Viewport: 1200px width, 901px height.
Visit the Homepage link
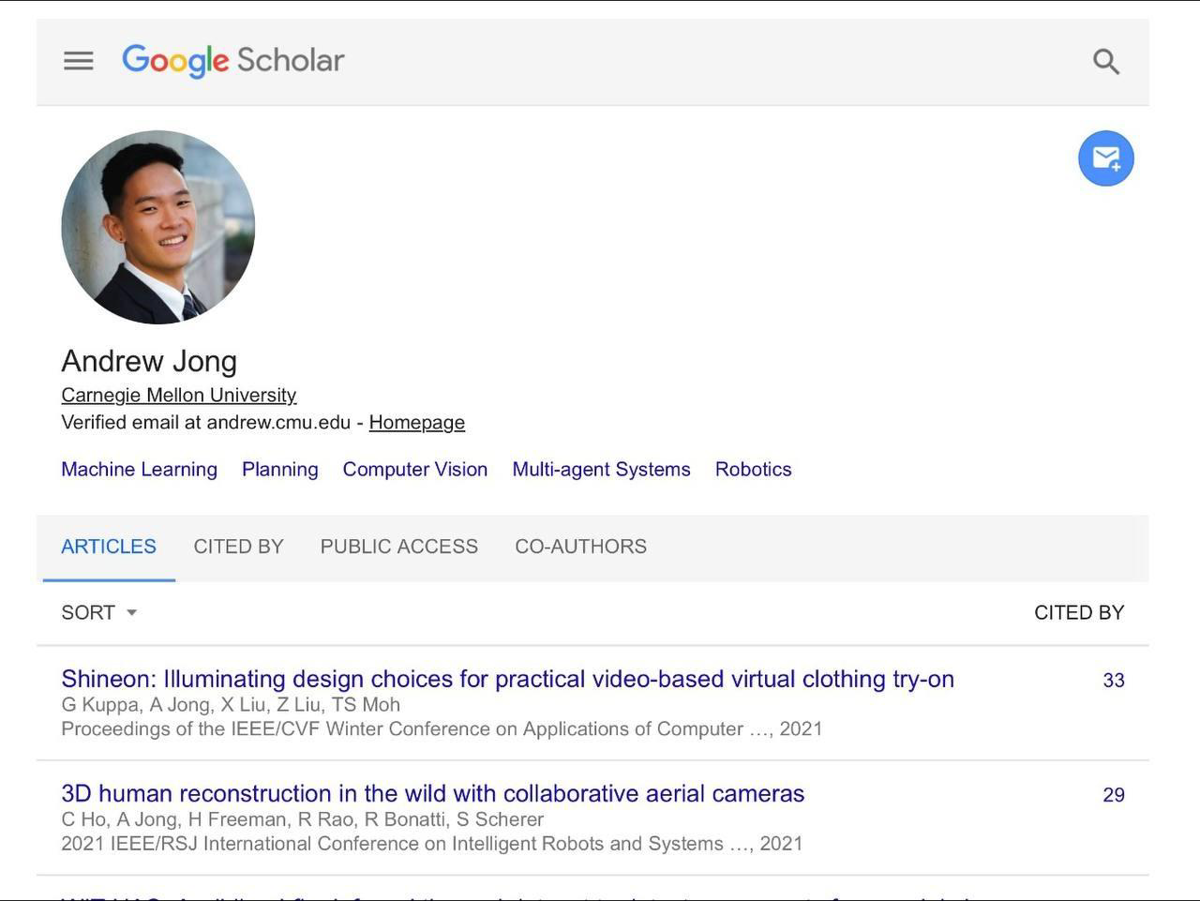417,422
